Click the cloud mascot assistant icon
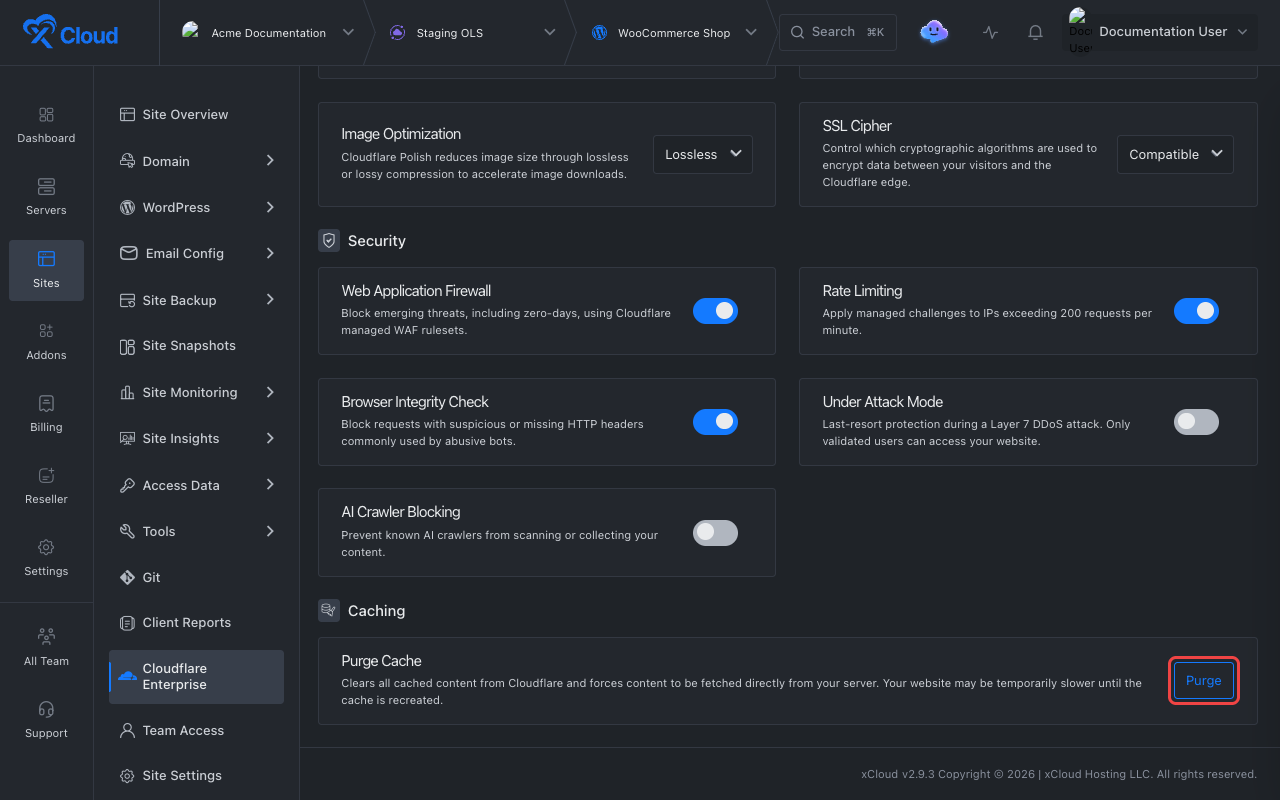Screen dimensions: 1280x800 (x=934, y=32)
